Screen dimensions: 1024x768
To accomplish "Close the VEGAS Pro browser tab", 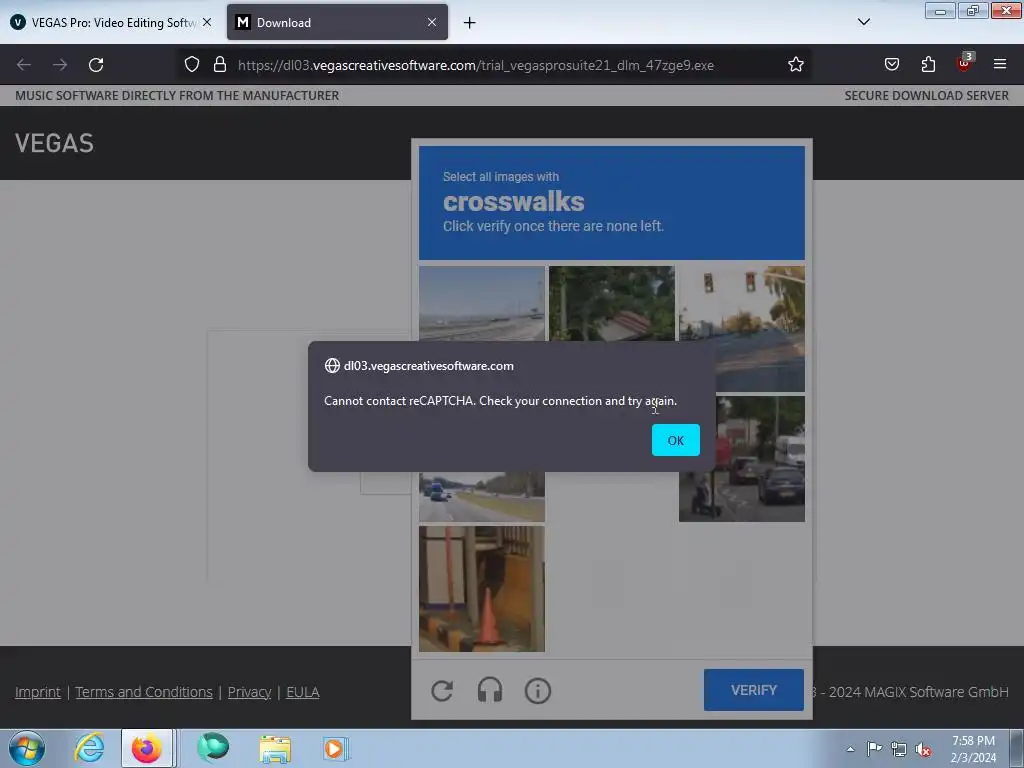I will (x=207, y=22).
